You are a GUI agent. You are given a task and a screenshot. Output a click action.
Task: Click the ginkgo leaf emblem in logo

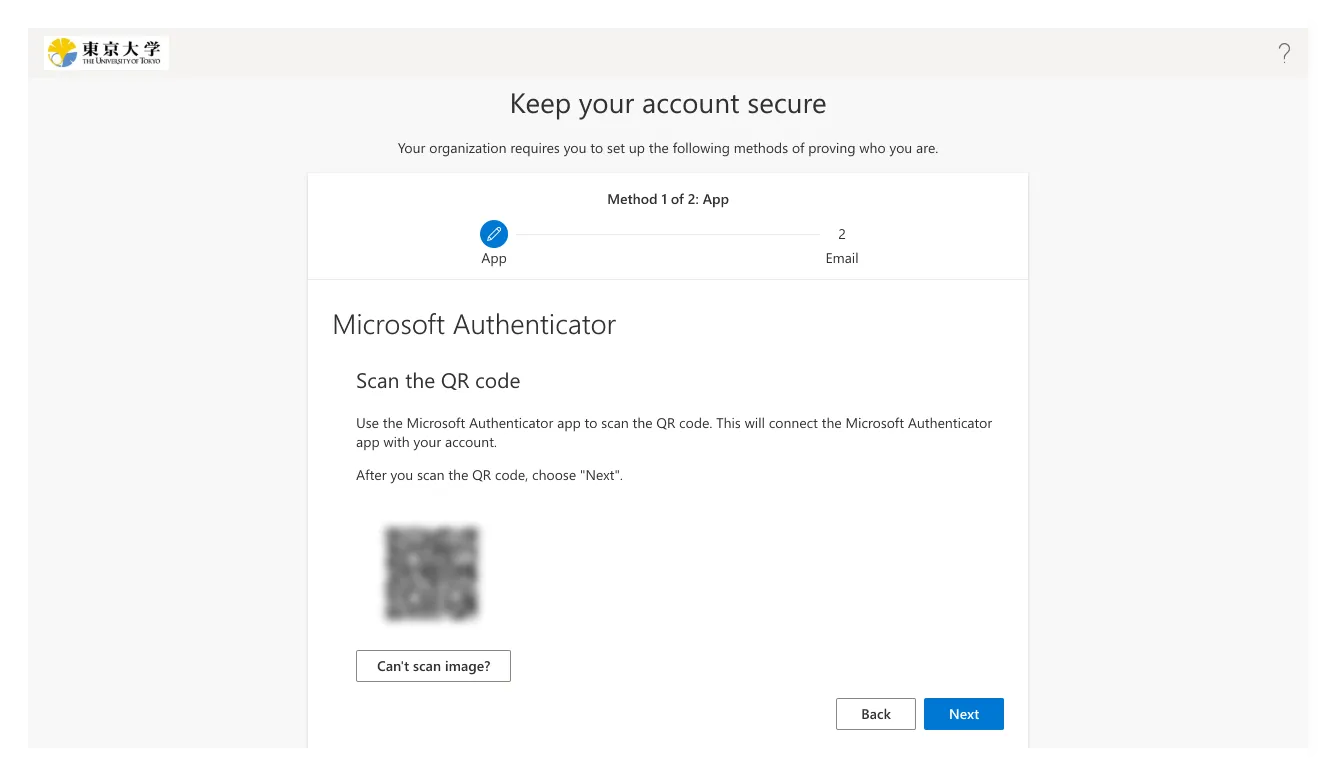62,52
